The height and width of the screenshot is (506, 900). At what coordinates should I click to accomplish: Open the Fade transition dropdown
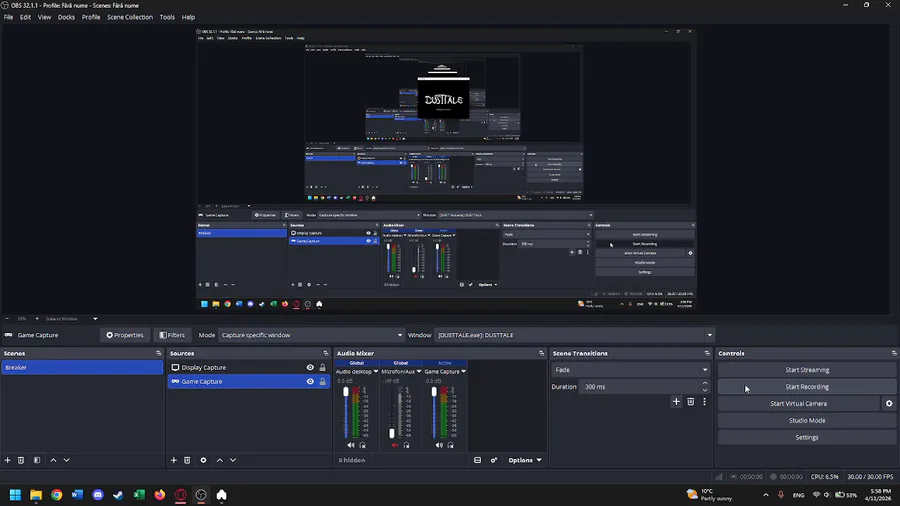(x=631, y=370)
